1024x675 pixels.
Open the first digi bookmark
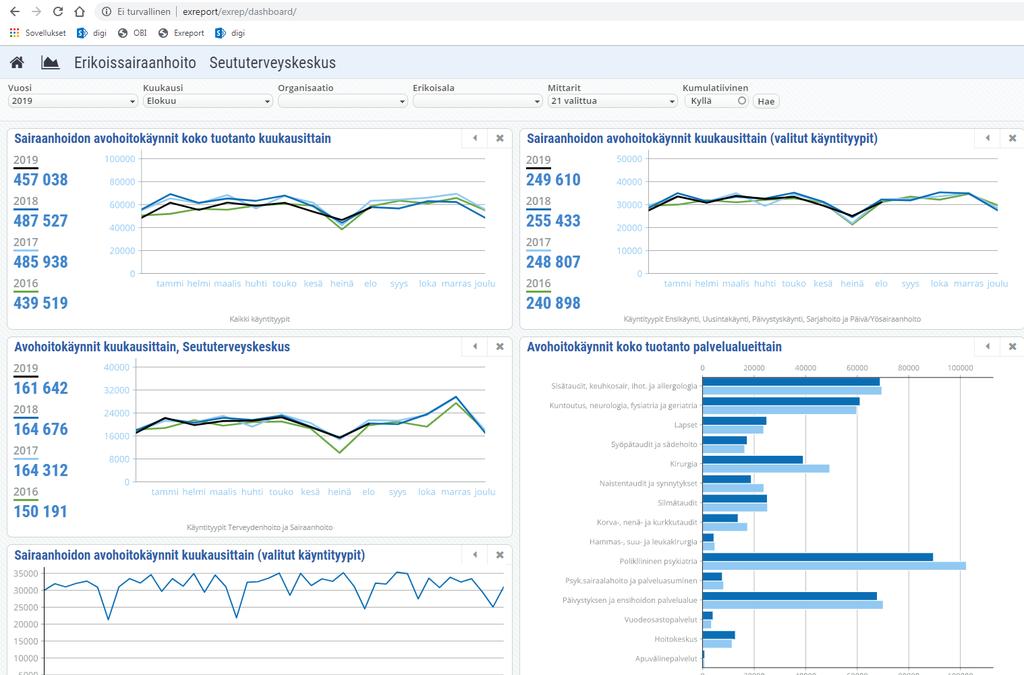click(91, 33)
